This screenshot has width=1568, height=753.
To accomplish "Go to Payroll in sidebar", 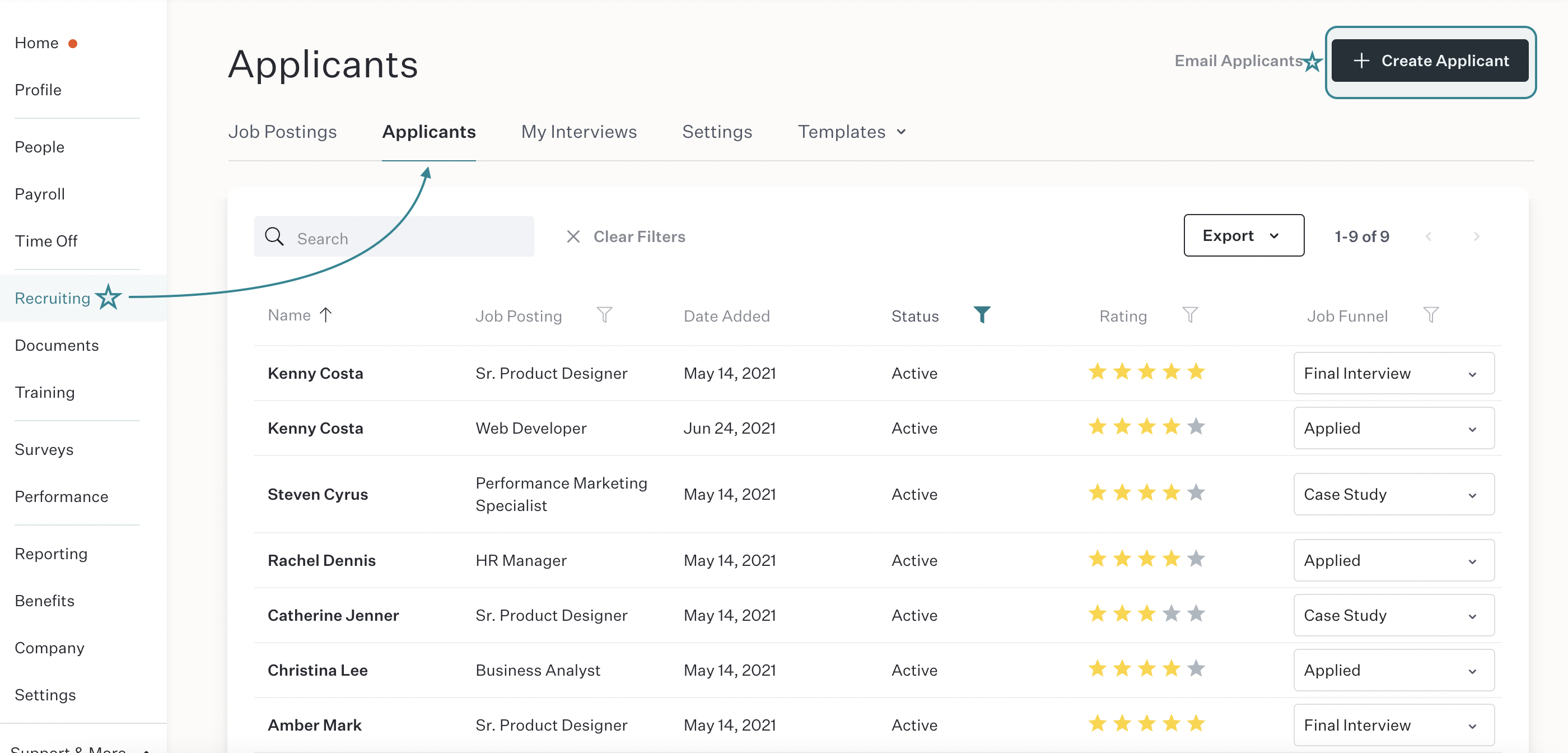I will [40, 194].
